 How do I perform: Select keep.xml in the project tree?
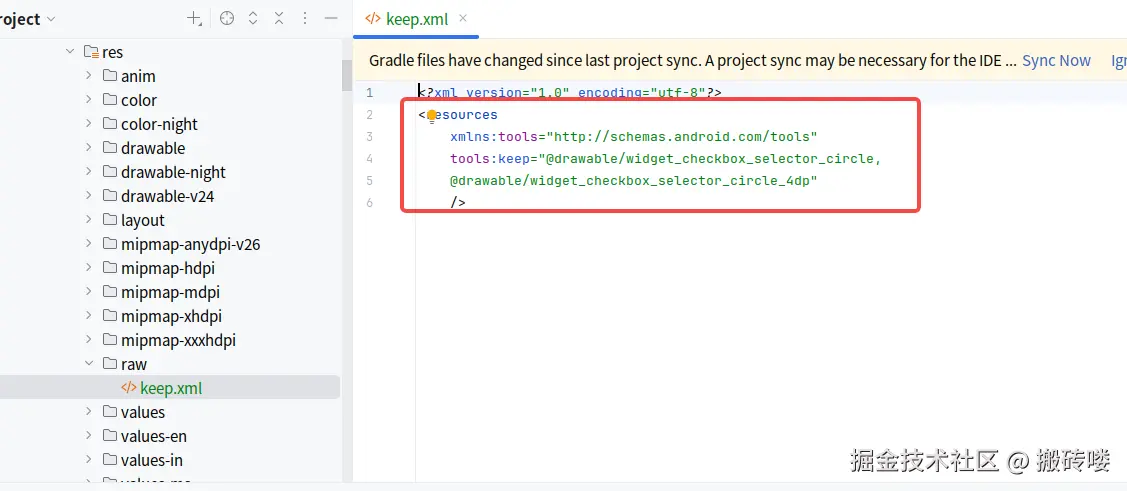[x=170, y=388]
